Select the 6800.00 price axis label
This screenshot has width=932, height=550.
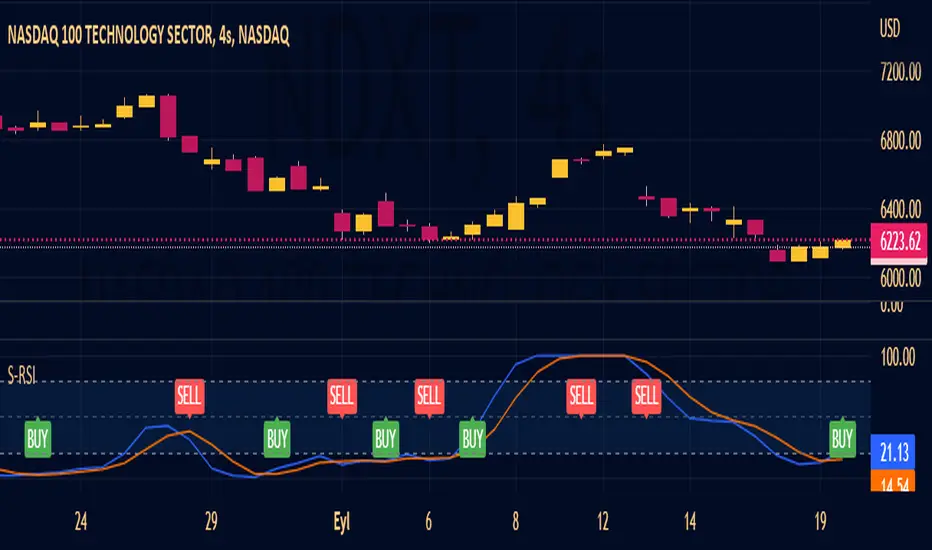(900, 141)
